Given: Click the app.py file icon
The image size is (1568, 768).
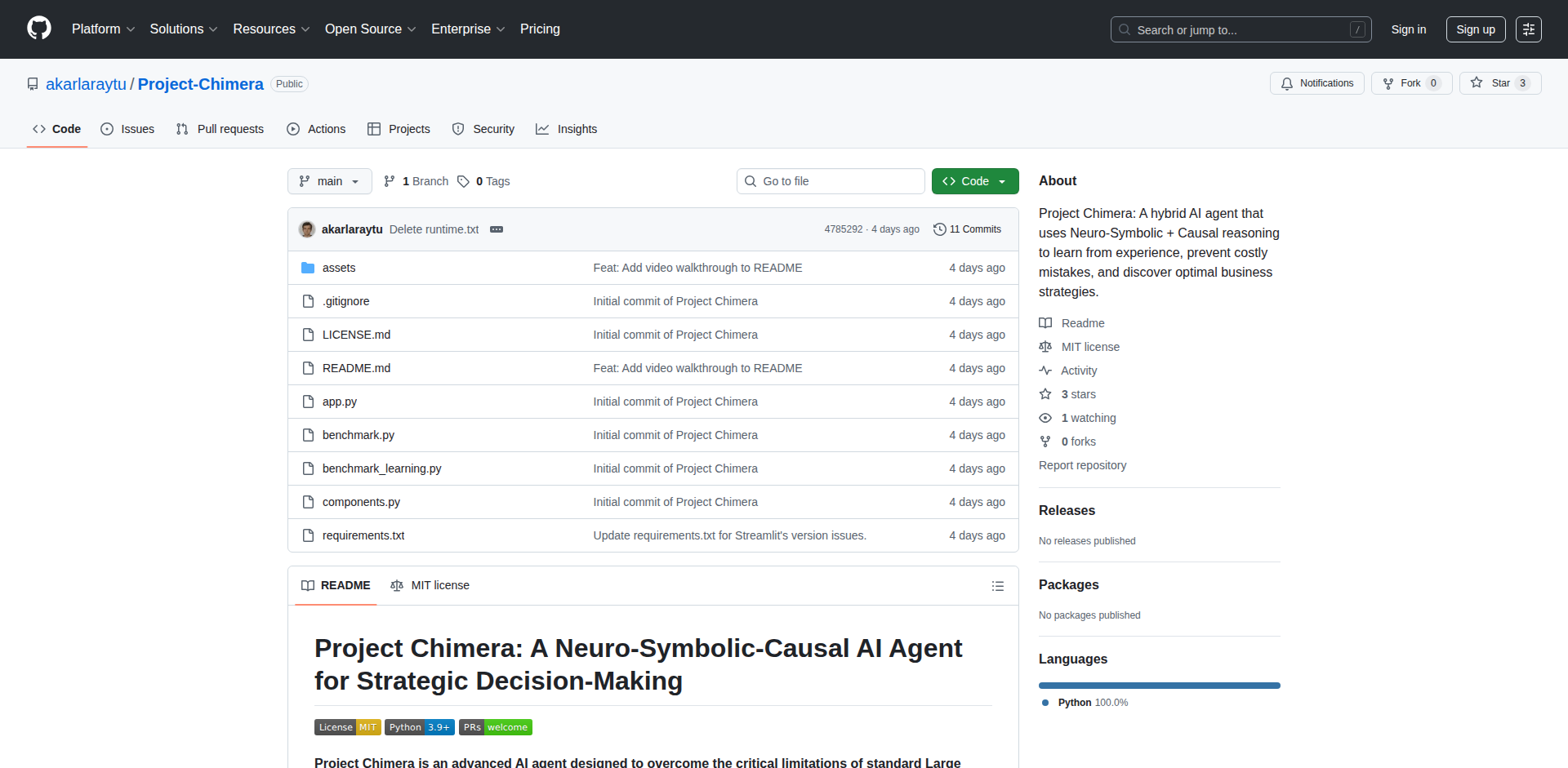Looking at the screenshot, I should tap(308, 402).
